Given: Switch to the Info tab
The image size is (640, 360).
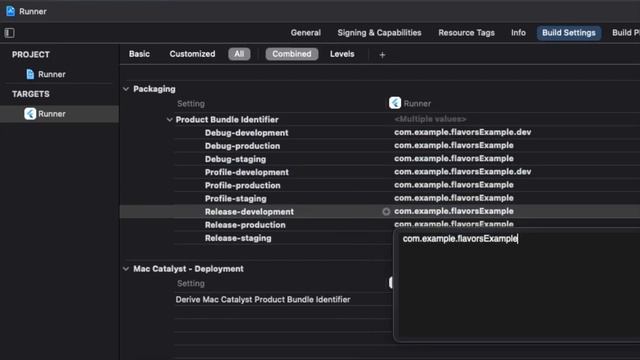Looking at the screenshot, I should pos(518,33).
